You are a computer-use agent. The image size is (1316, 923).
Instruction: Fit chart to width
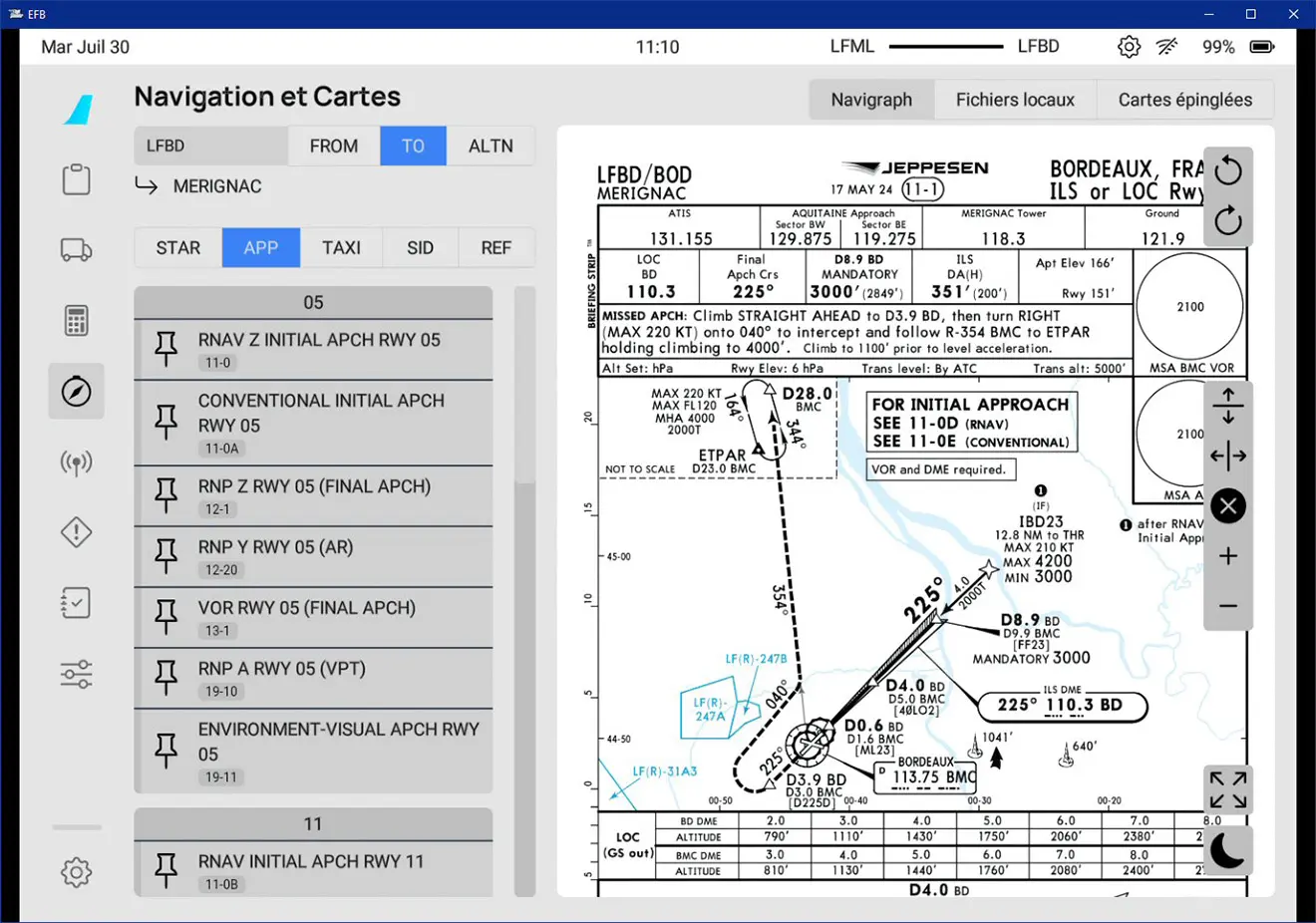point(1228,457)
